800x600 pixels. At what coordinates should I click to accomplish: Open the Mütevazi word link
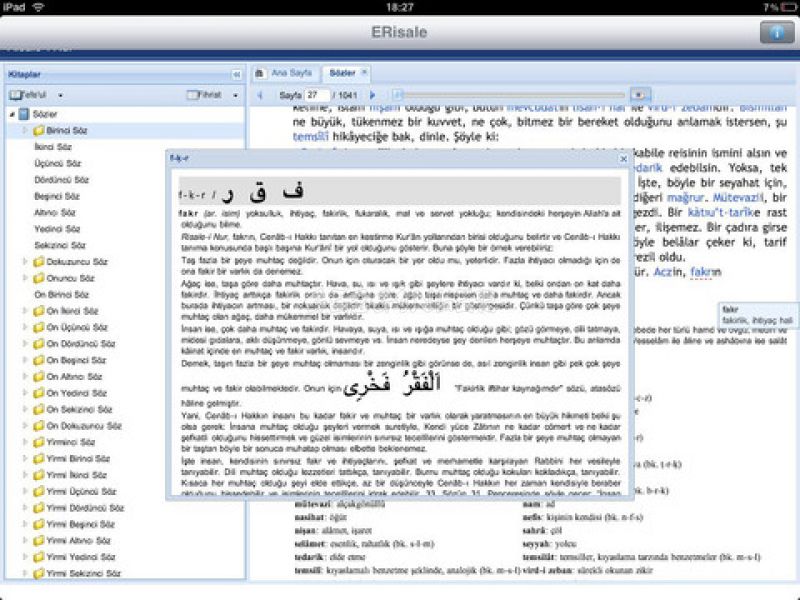(x=737, y=197)
